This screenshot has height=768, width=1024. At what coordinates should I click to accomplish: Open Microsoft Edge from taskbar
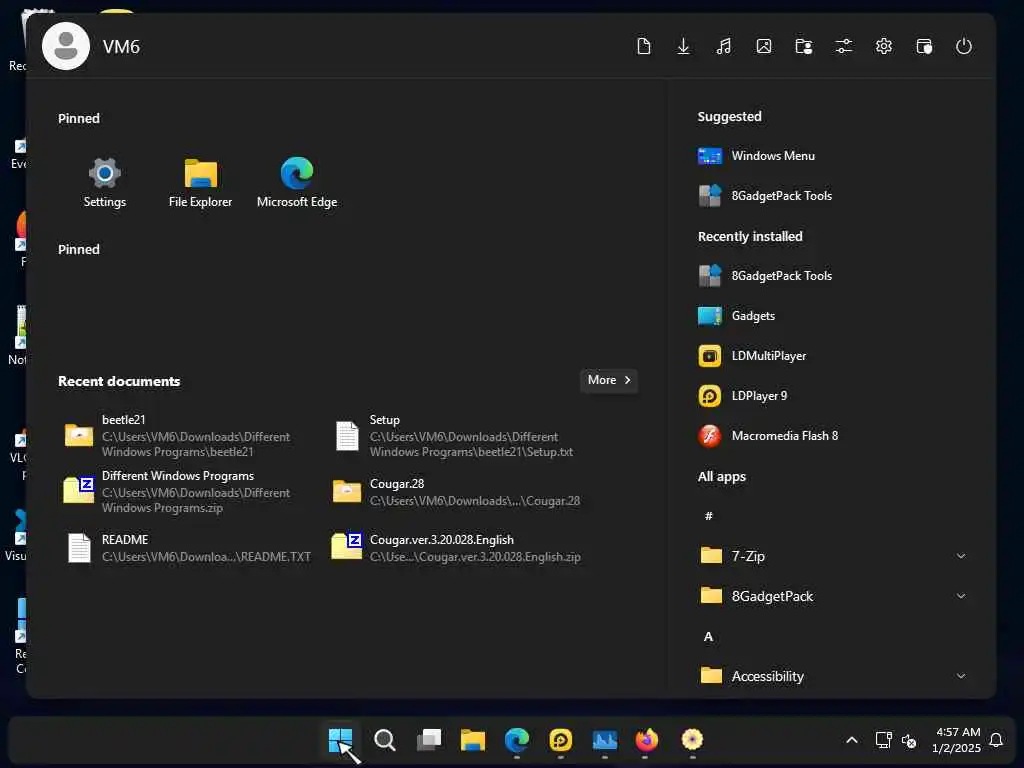coord(517,740)
